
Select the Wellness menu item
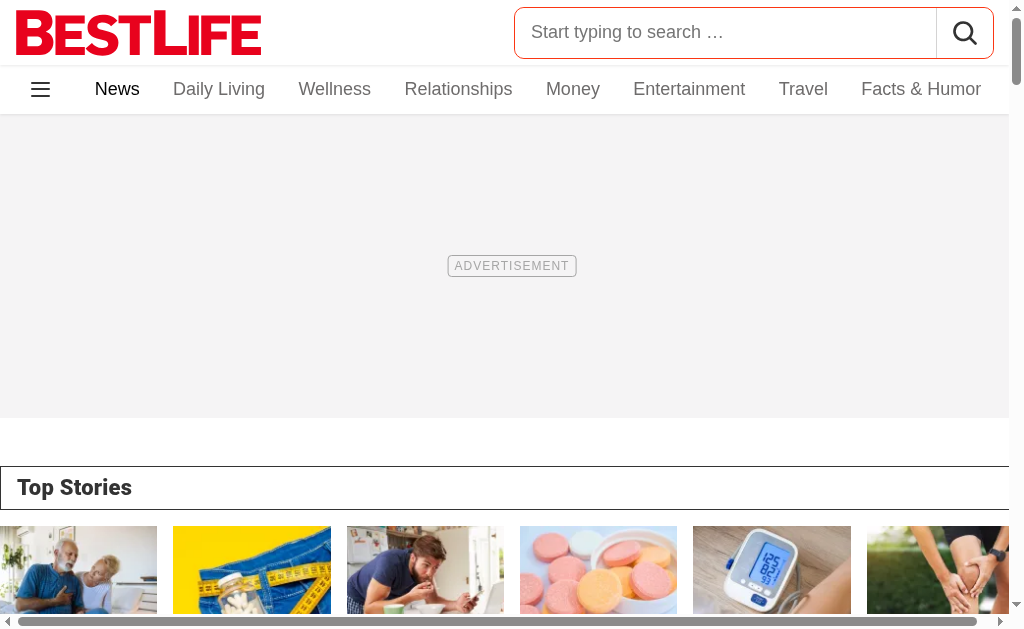click(x=334, y=89)
